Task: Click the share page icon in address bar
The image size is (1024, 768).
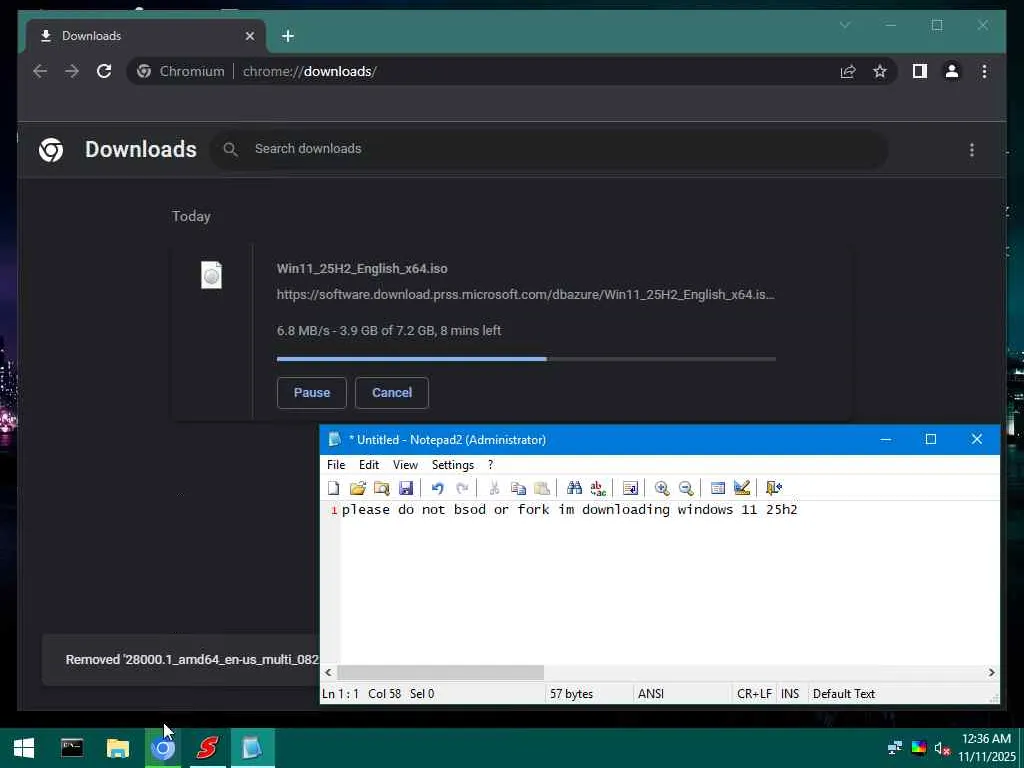Action: point(848,71)
